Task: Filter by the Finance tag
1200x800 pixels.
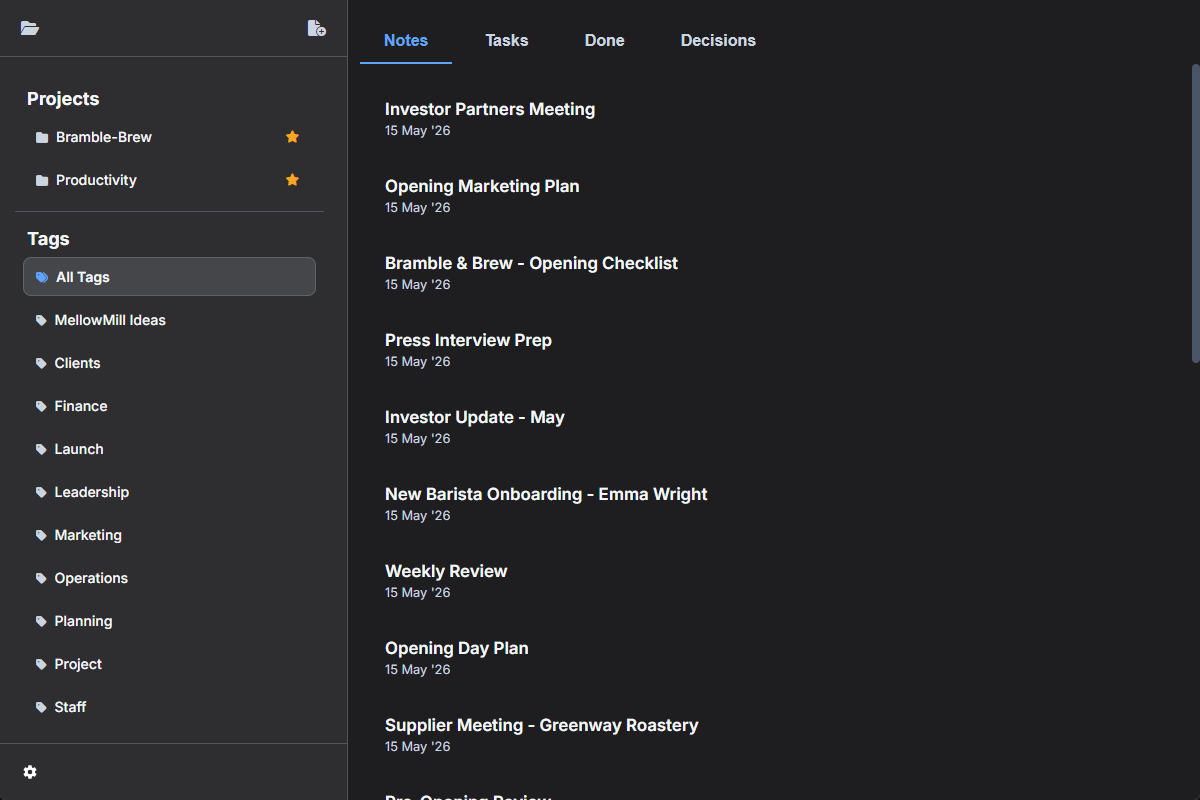Action: [169, 406]
